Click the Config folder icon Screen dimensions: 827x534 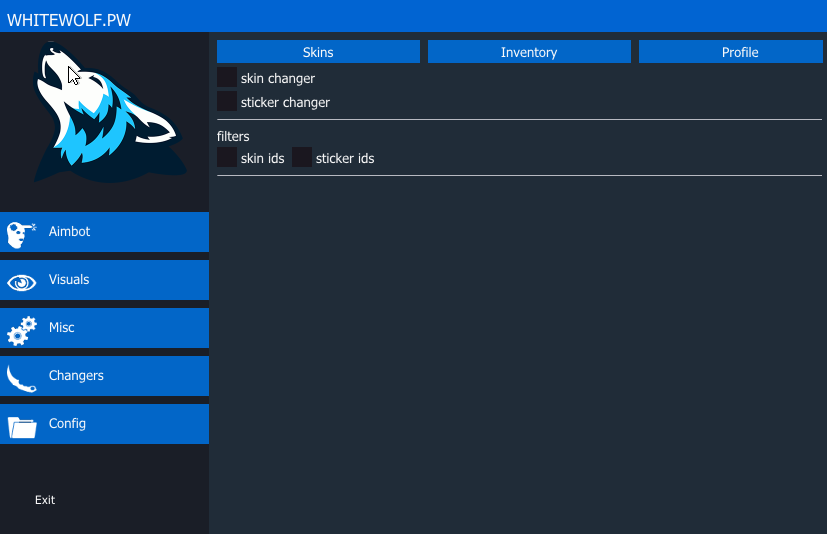(22, 427)
